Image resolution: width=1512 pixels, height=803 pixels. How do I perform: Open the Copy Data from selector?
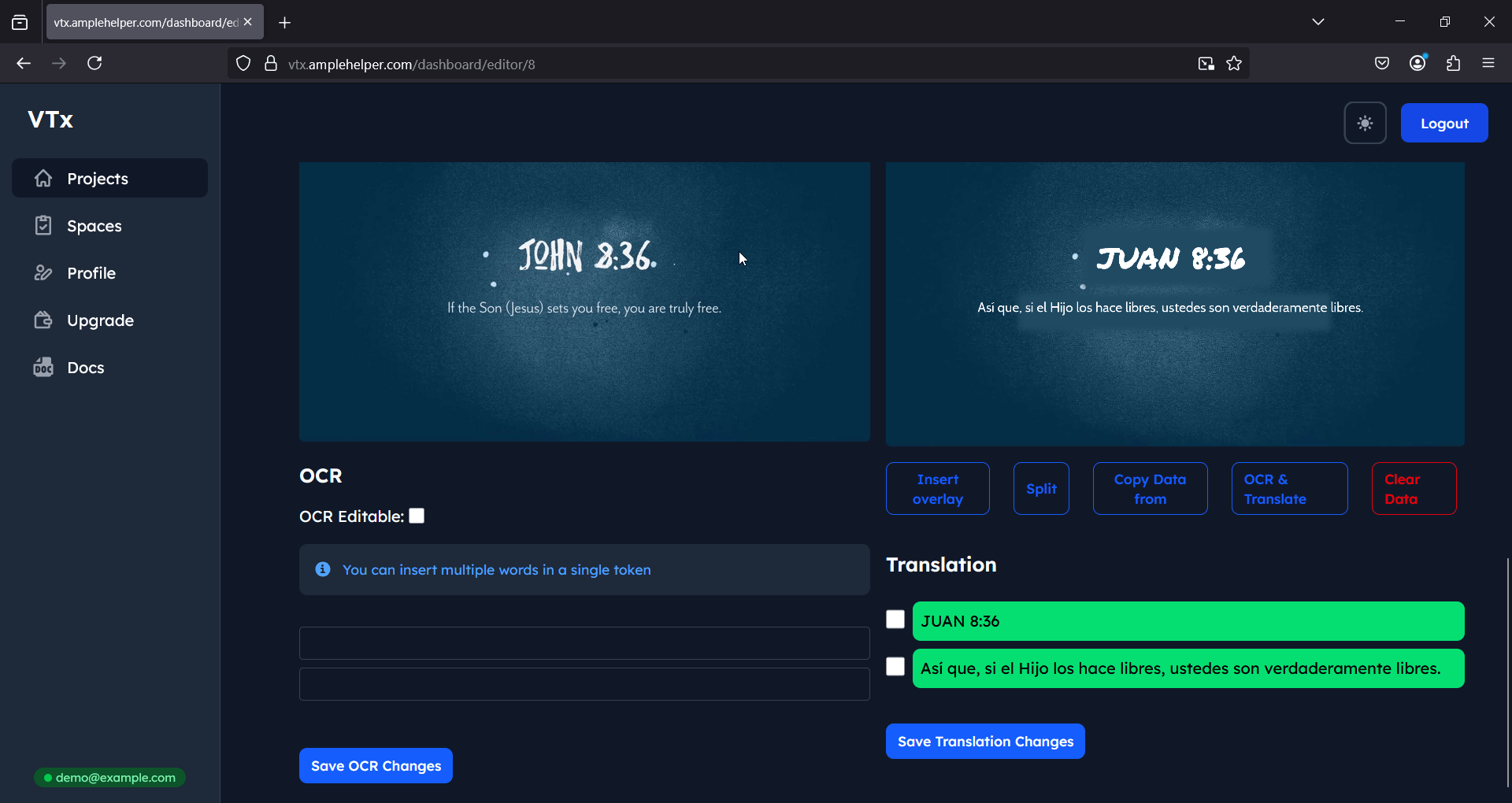pyautogui.click(x=1150, y=489)
